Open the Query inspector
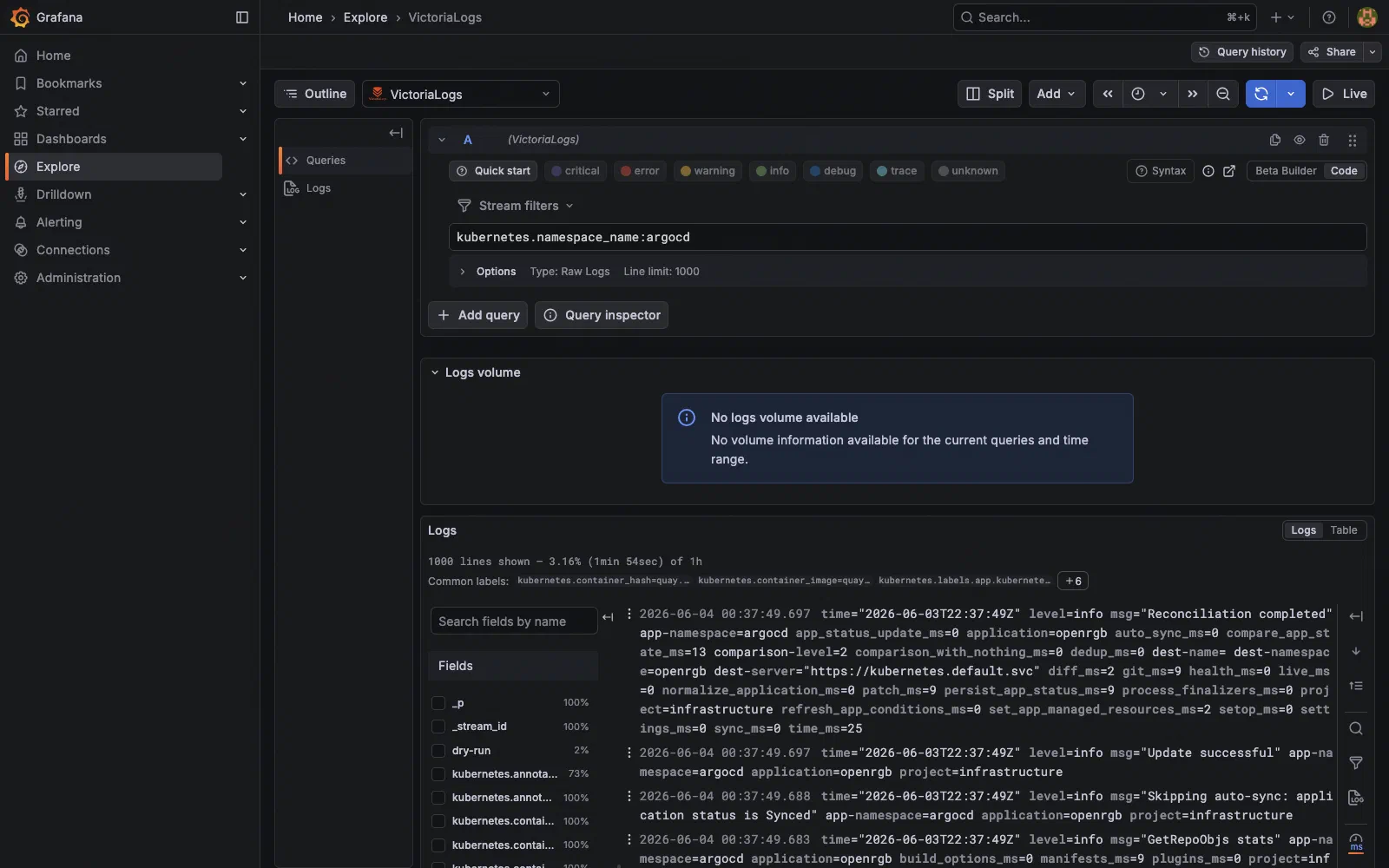The width and height of the screenshot is (1389, 868). pyautogui.click(x=602, y=315)
